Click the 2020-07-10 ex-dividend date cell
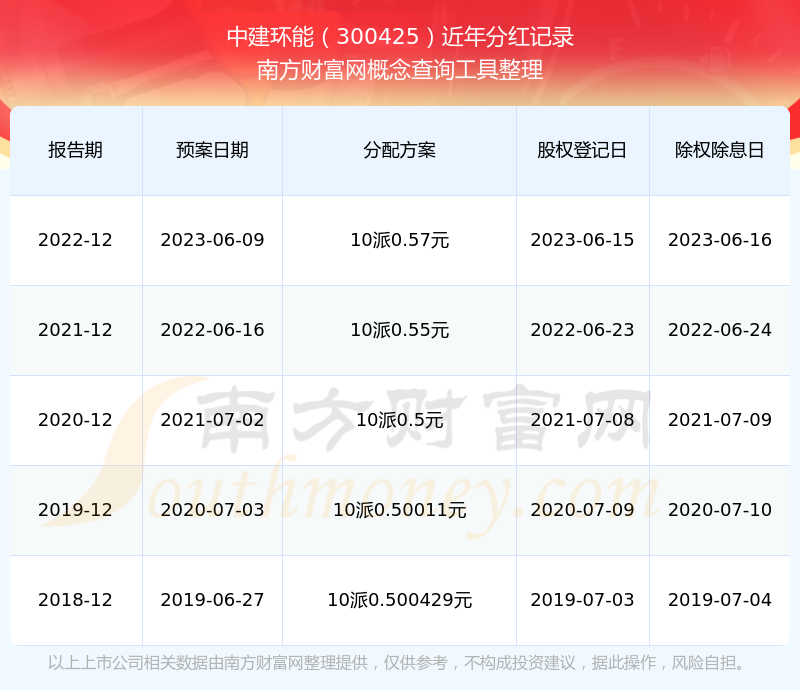This screenshot has width=800, height=690. click(x=719, y=509)
